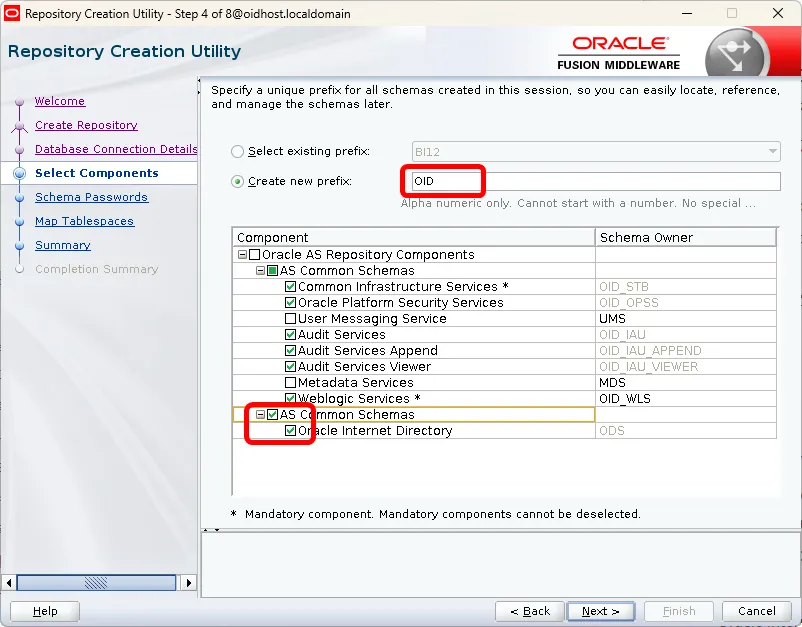Go to the Create Repository step

click(86, 125)
